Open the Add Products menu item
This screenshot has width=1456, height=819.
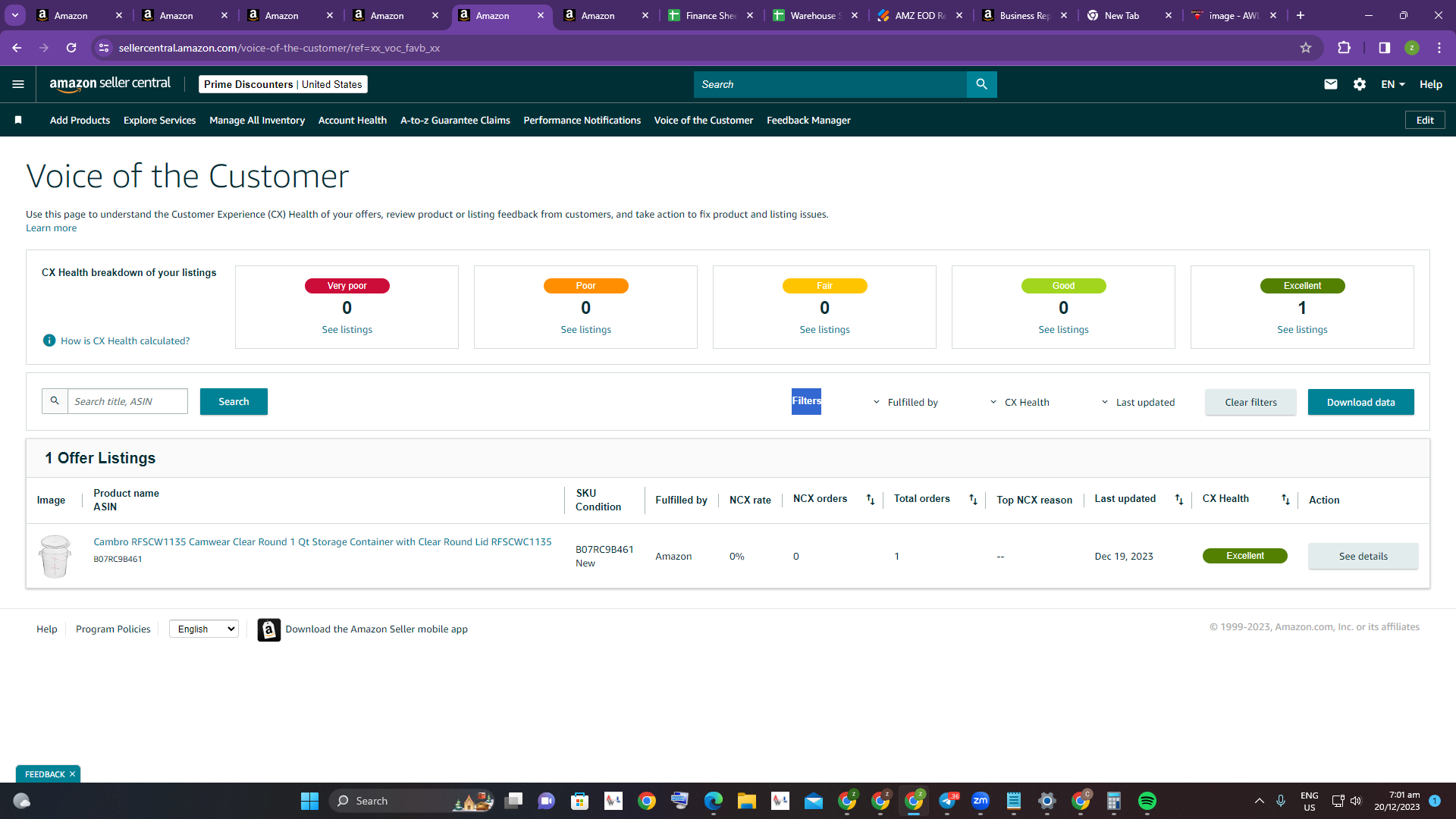pos(80,121)
